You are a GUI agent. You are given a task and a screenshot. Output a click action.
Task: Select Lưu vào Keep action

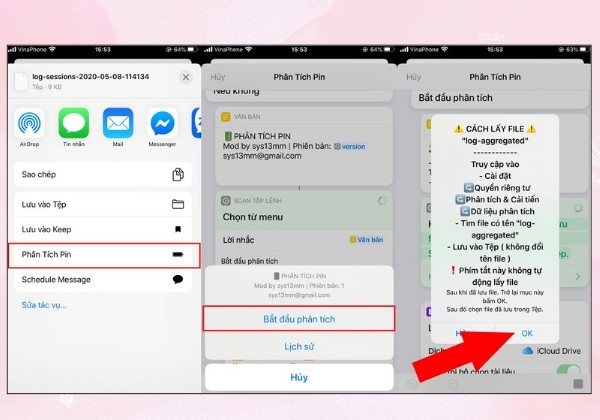pos(103,229)
